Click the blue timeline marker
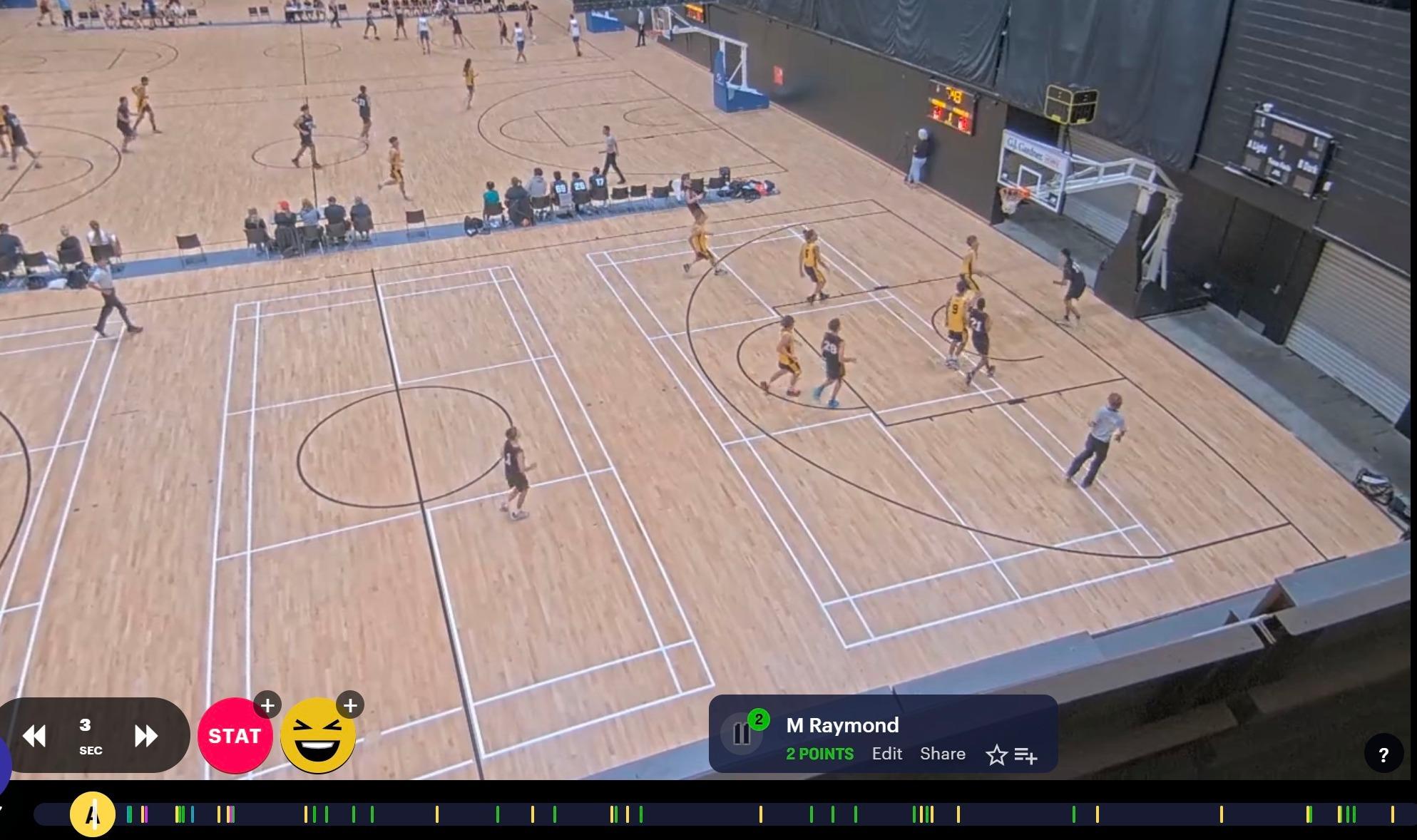 click(193, 814)
